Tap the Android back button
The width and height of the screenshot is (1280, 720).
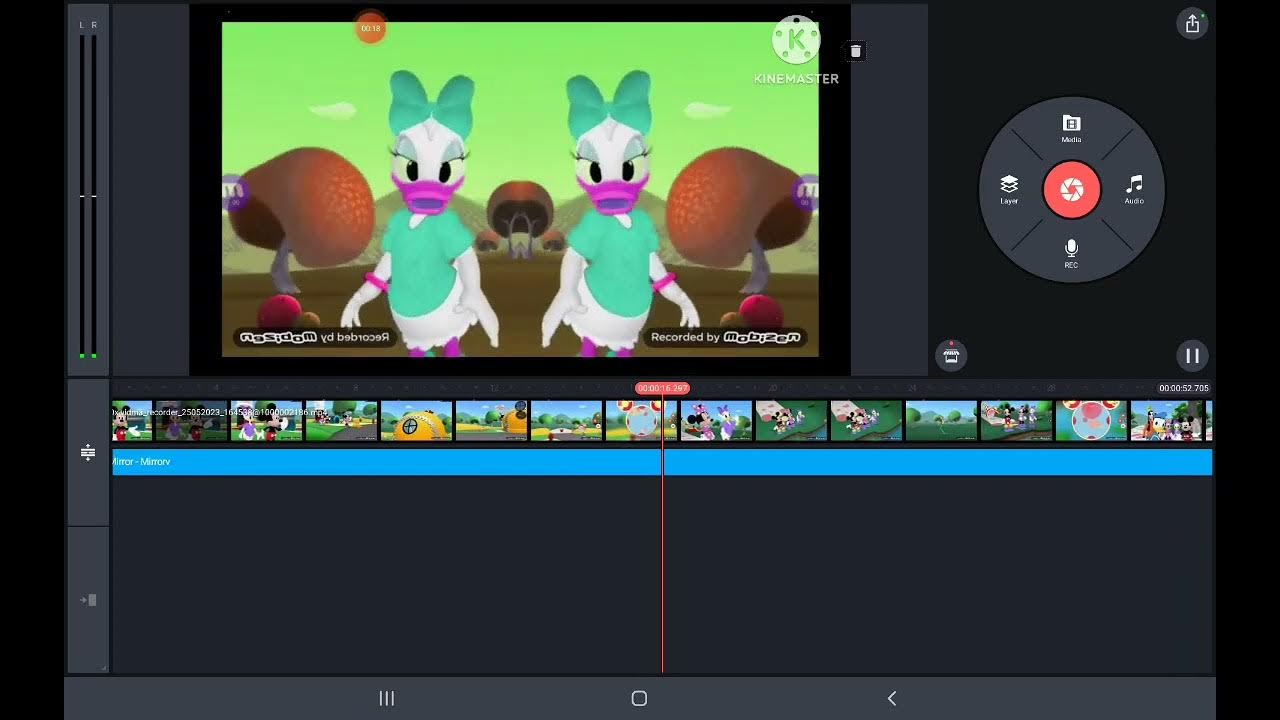(892, 698)
